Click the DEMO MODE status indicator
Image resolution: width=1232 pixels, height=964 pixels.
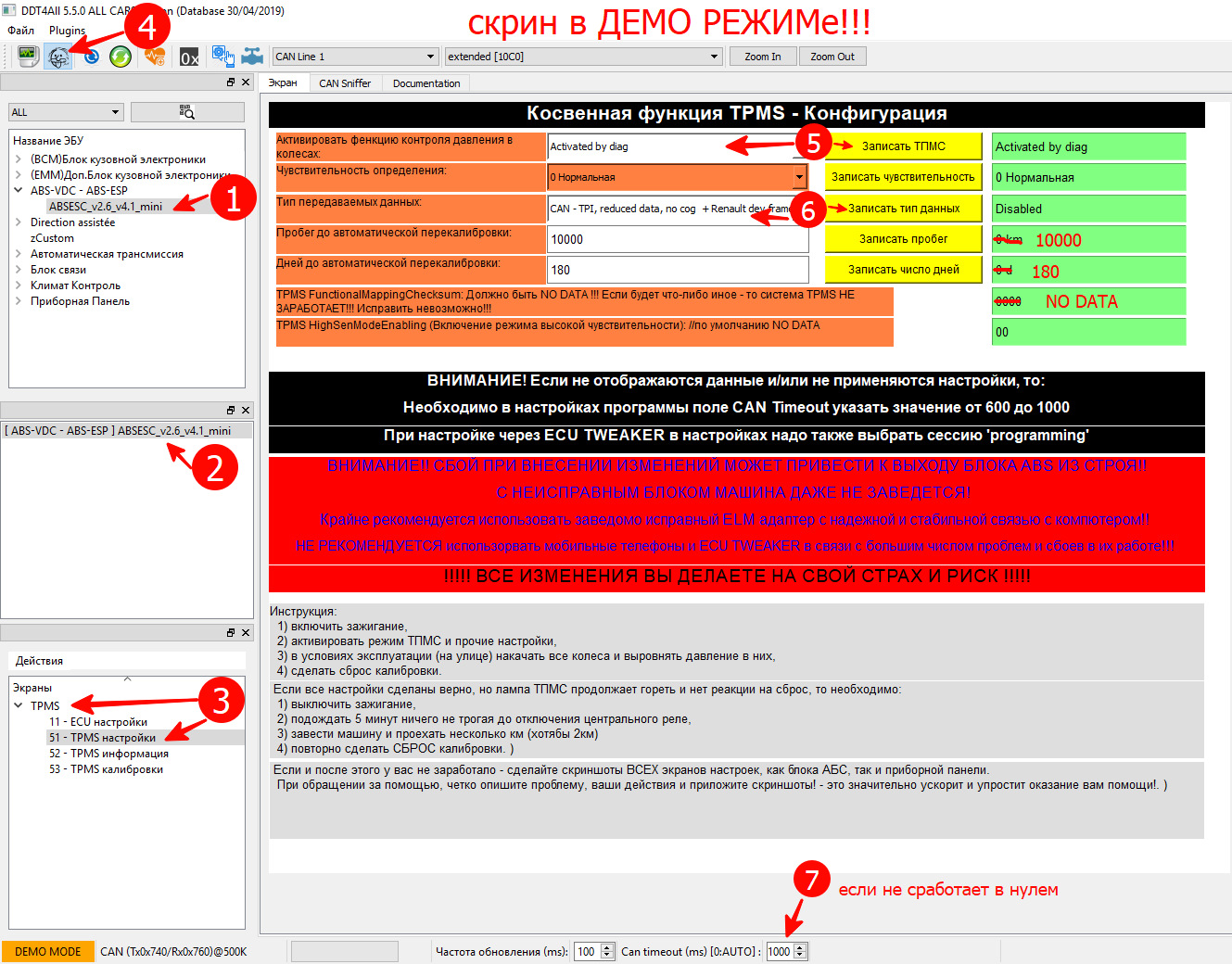coord(48,952)
